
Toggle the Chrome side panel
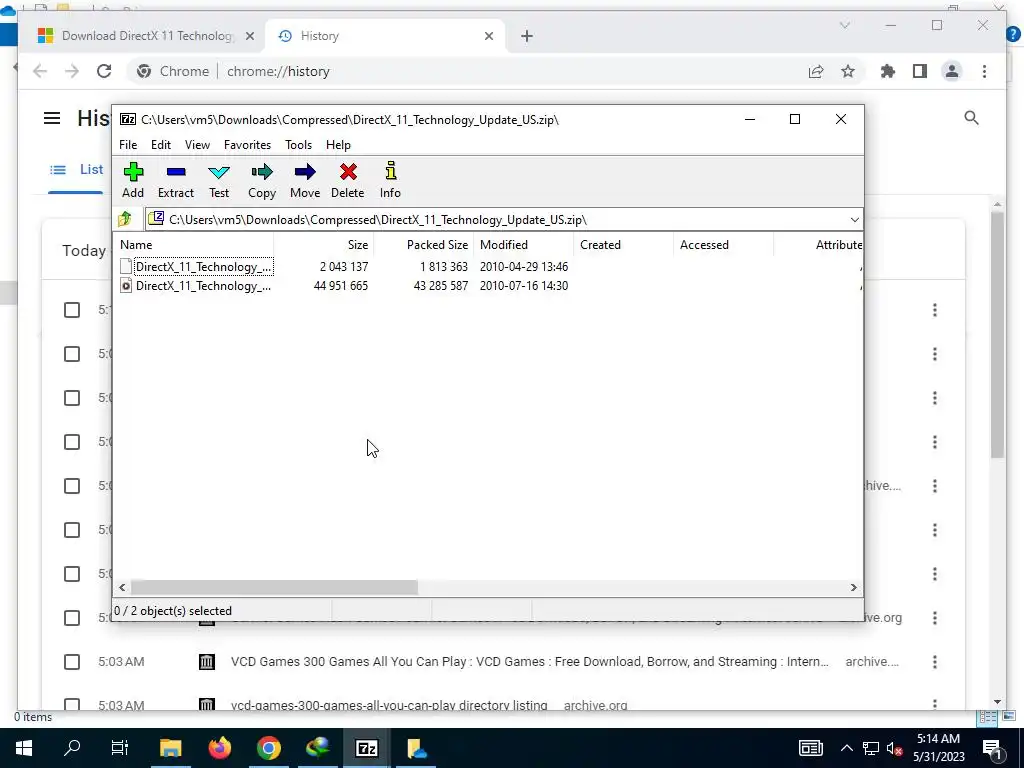coord(920,71)
